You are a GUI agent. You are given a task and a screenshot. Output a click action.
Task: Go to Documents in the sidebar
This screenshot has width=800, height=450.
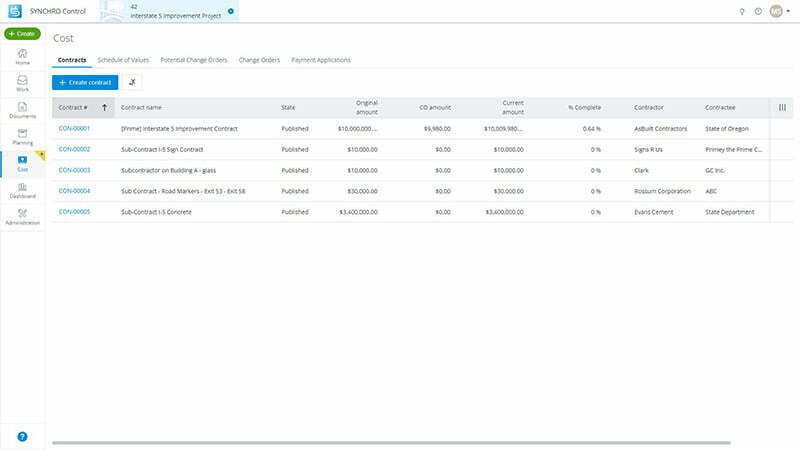tap(22, 109)
